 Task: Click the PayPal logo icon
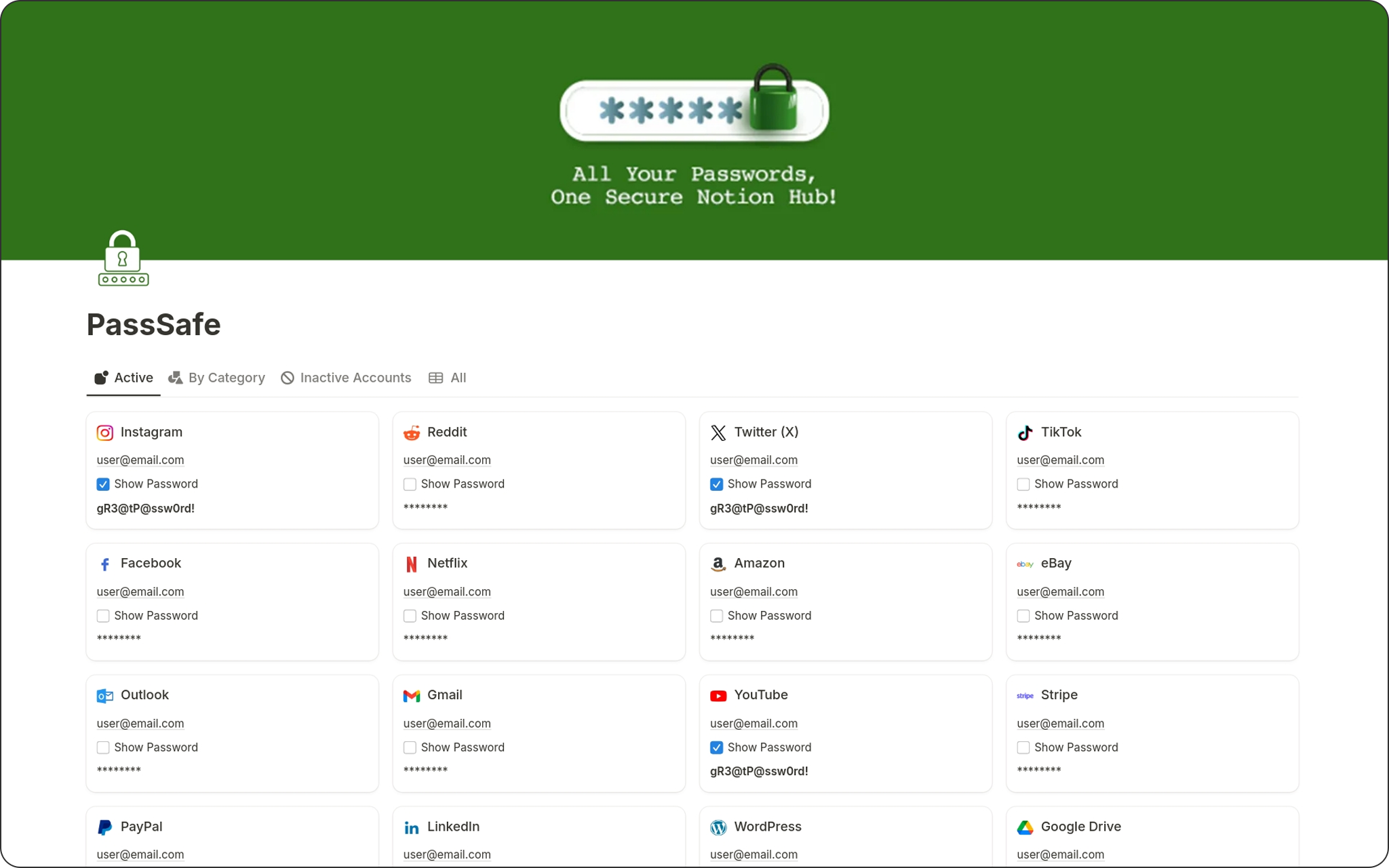click(x=104, y=827)
